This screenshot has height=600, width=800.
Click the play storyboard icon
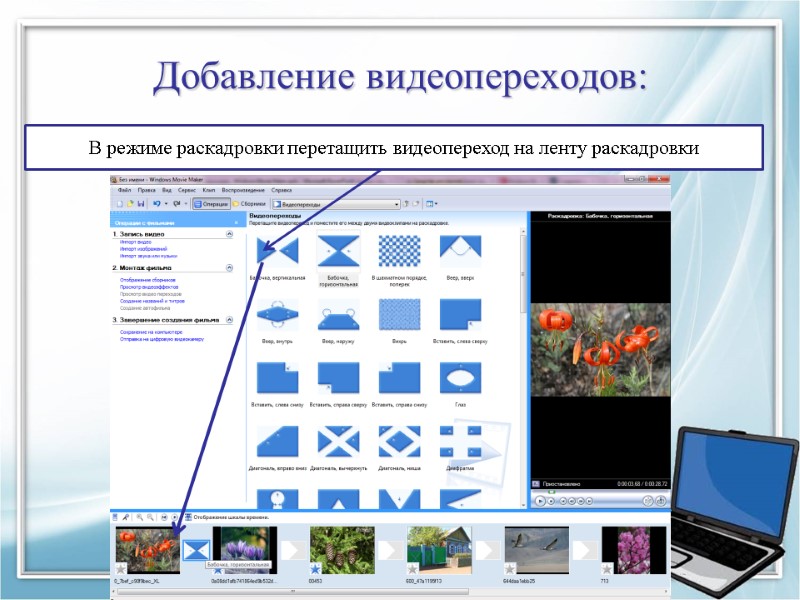click(174, 517)
